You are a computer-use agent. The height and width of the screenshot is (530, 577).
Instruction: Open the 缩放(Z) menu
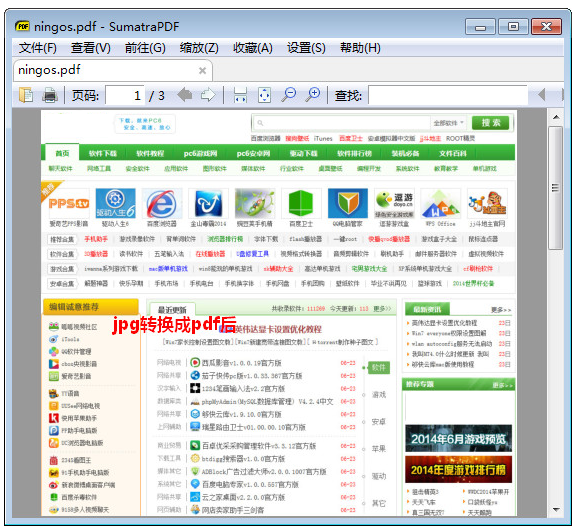[199, 48]
